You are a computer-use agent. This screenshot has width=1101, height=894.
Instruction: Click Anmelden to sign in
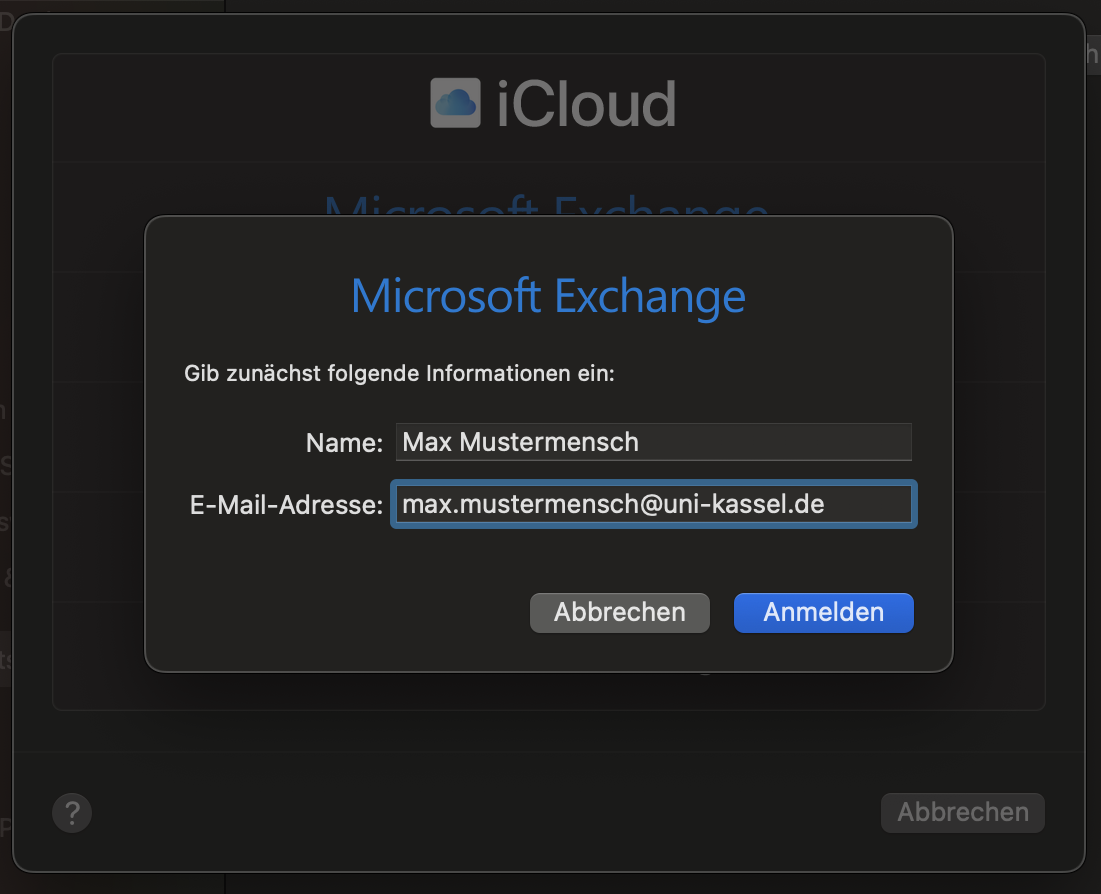pos(824,612)
